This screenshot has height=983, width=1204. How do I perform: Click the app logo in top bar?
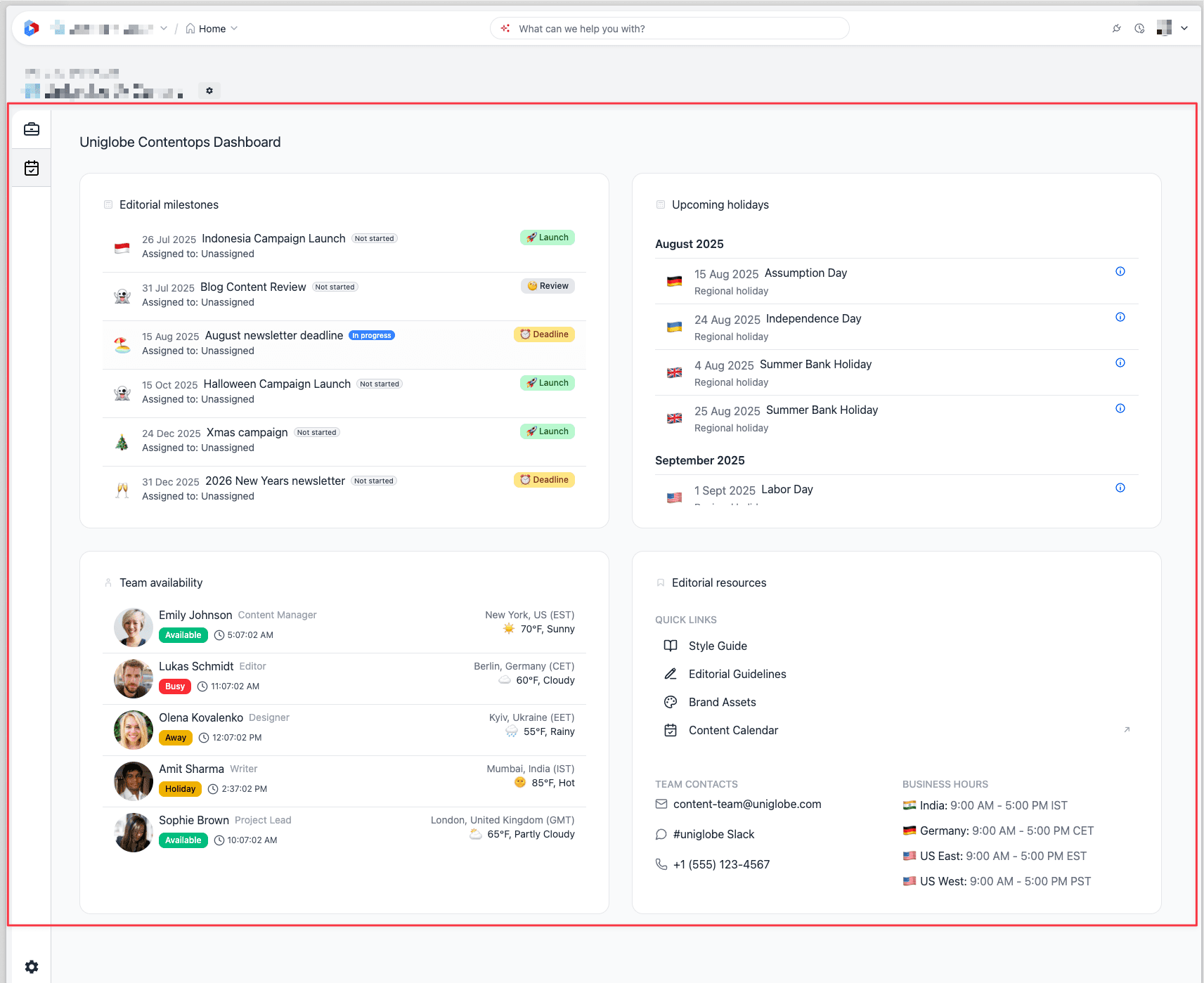click(31, 28)
